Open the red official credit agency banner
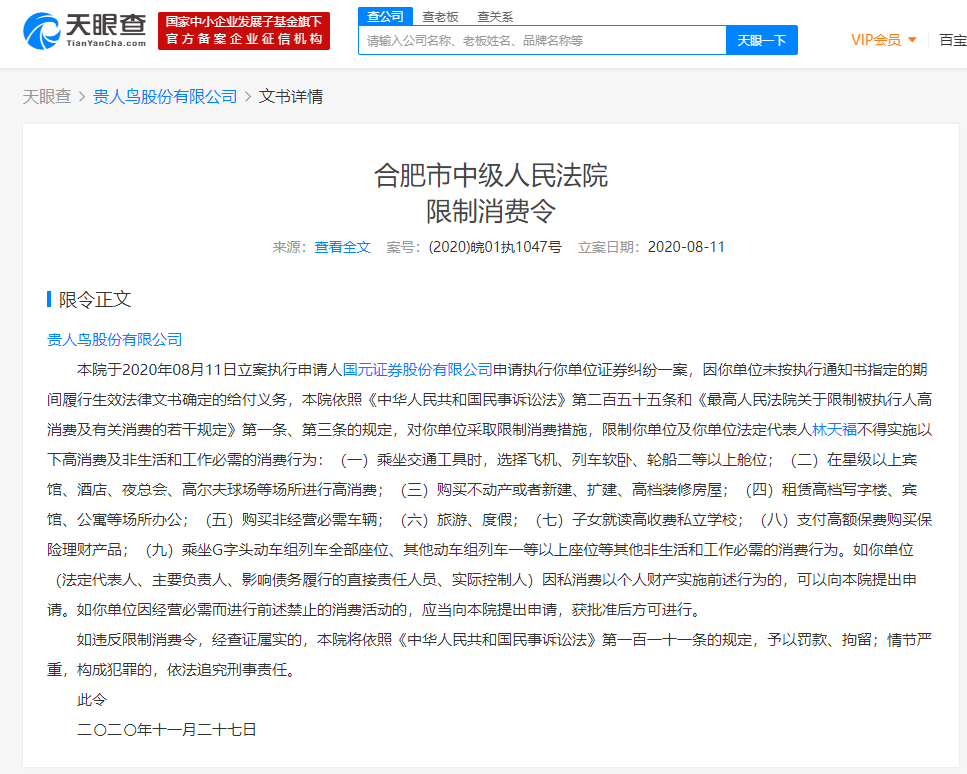Screen dimensions: 967x774 pyautogui.click(x=244, y=31)
